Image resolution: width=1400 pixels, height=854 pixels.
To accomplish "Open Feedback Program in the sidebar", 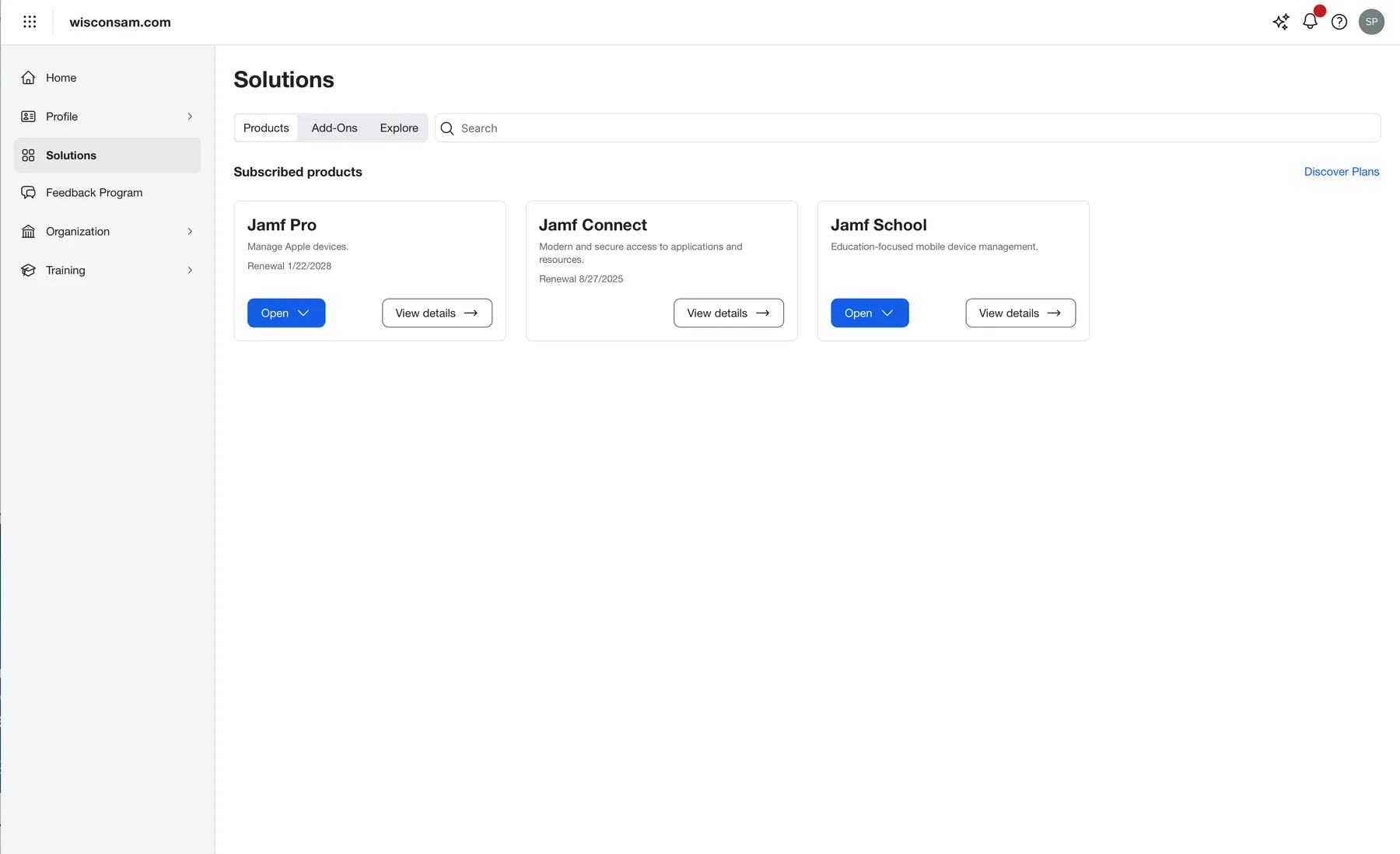I will (107, 193).
